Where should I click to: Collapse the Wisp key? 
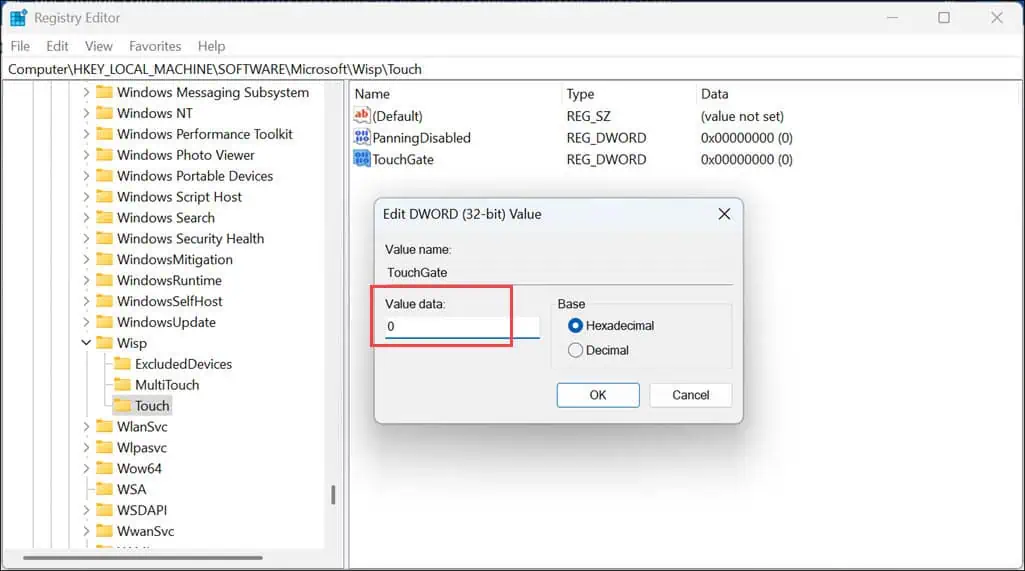tap(86, 343)
